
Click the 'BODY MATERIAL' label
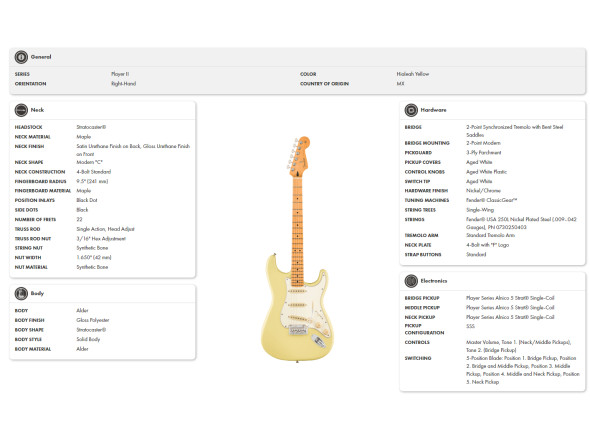coord(33,349)
